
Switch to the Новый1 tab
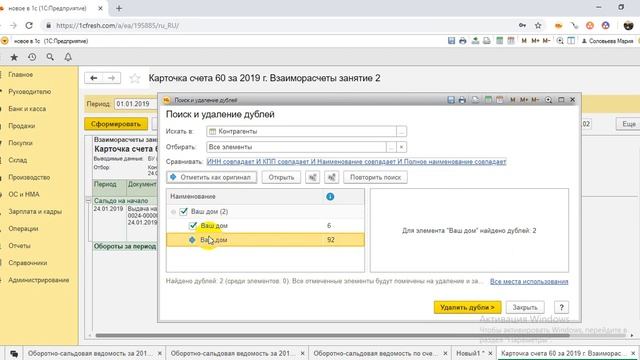pyautogui.click(x=470, y=353)
